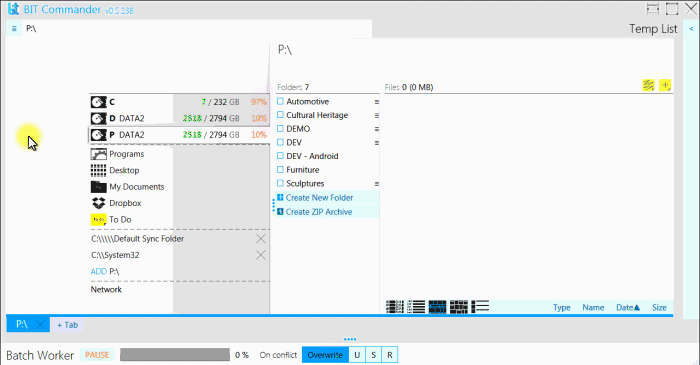Open the System32 bookmark
Screen dimensions: 700x365
115,255
